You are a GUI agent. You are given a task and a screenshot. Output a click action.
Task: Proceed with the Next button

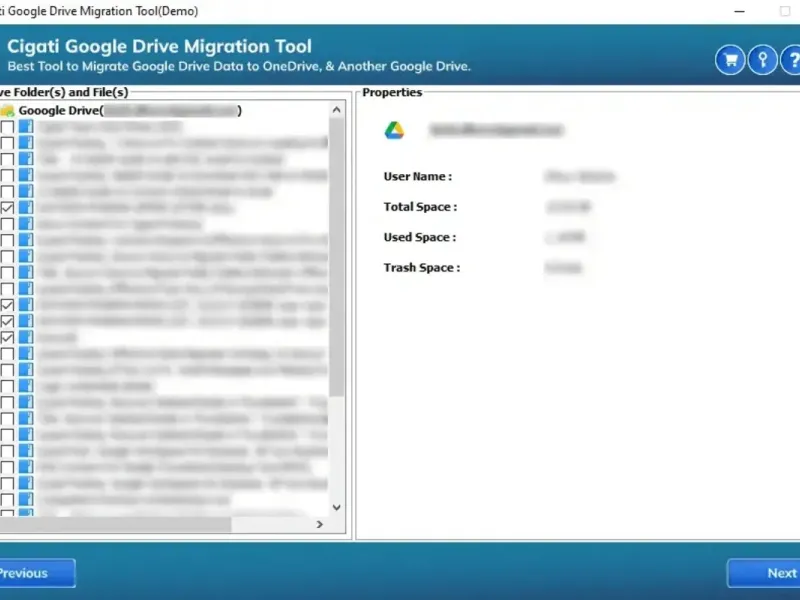point(764,573)
